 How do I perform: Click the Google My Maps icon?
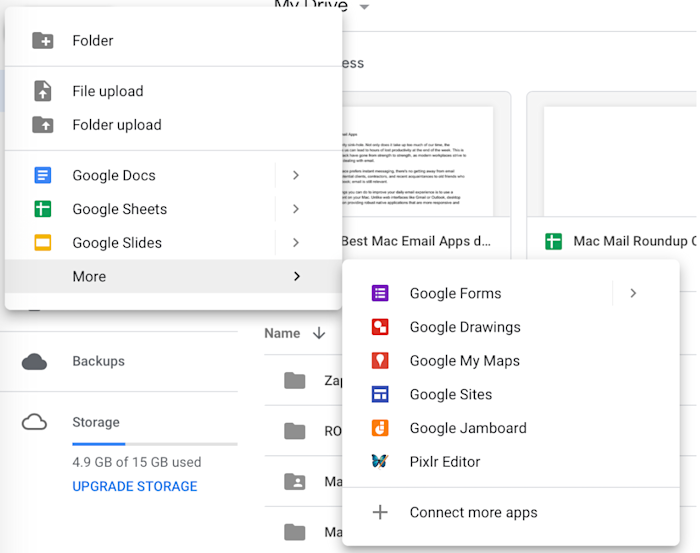click(x=380, y=361)
